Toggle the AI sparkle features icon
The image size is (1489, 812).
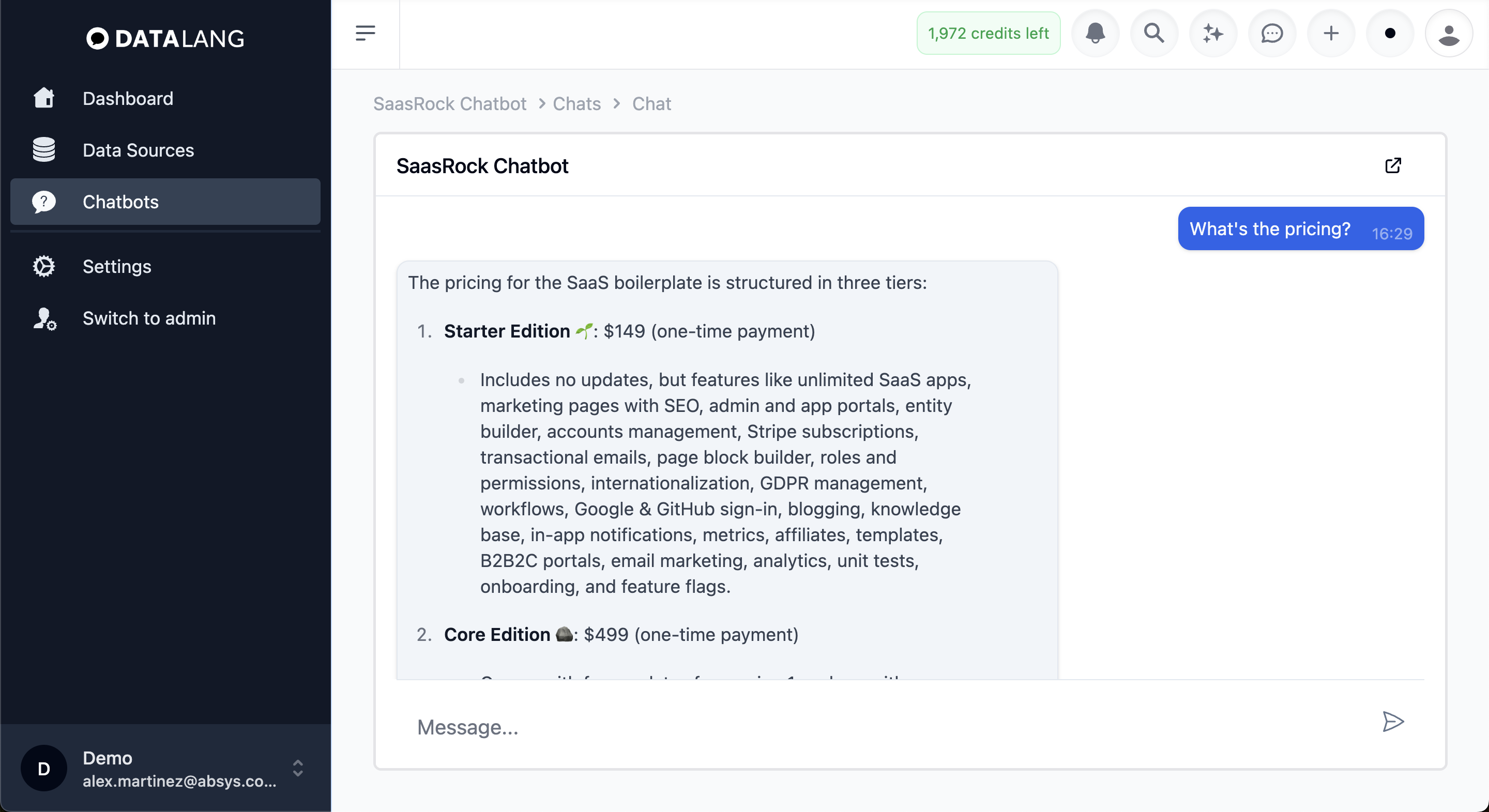click(1212, 33)
